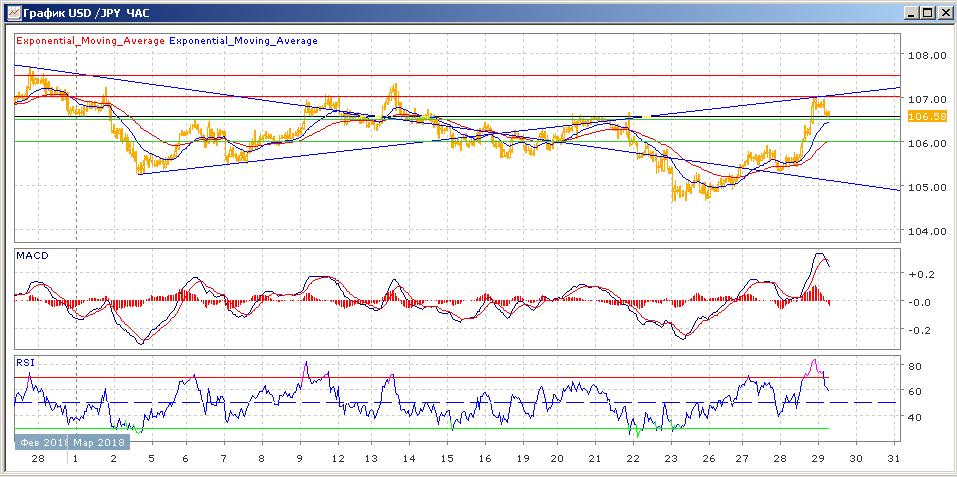This screenshot has width=957, height=477.
Task: Select the current price tag 106.58
Action: point(926,117)
